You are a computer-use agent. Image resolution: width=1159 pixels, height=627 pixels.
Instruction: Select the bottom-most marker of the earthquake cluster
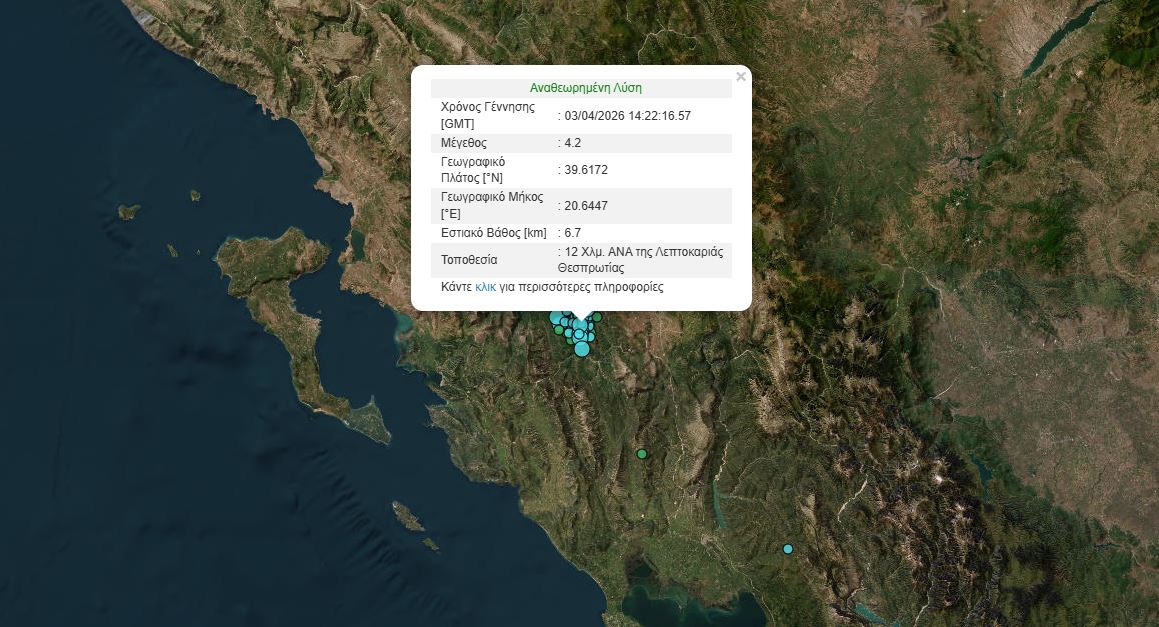tap(582, 351)
